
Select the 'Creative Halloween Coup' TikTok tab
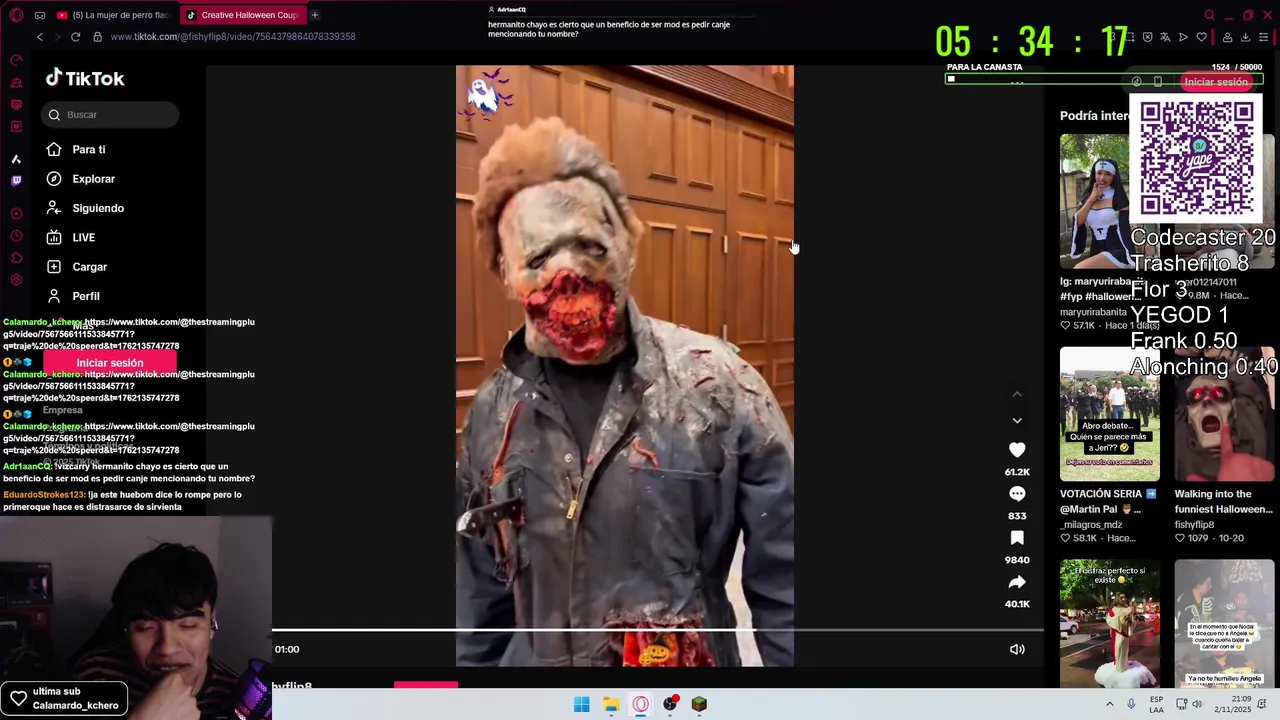click(x=243, y=15)
